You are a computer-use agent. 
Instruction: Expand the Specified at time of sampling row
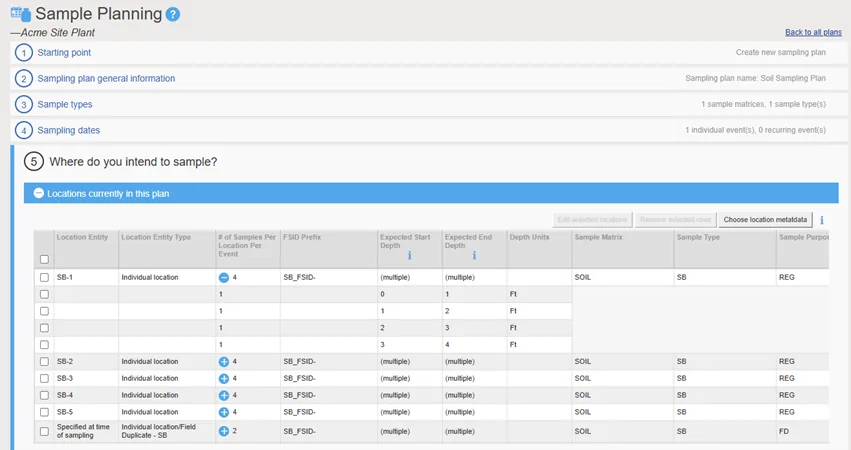[x=224, y=431]
